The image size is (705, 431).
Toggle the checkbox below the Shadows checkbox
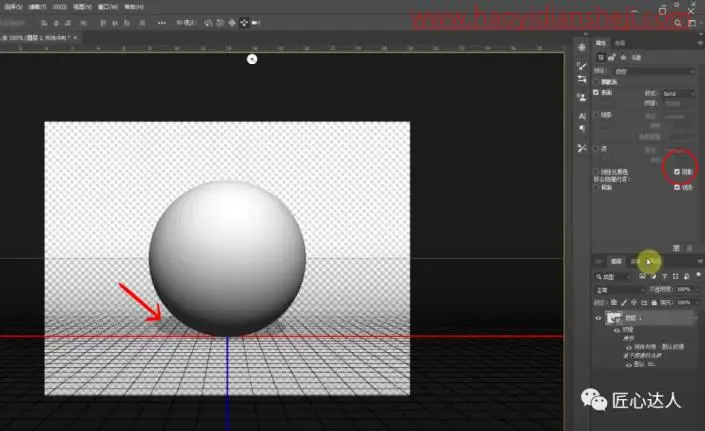click(x=677, y=187)
